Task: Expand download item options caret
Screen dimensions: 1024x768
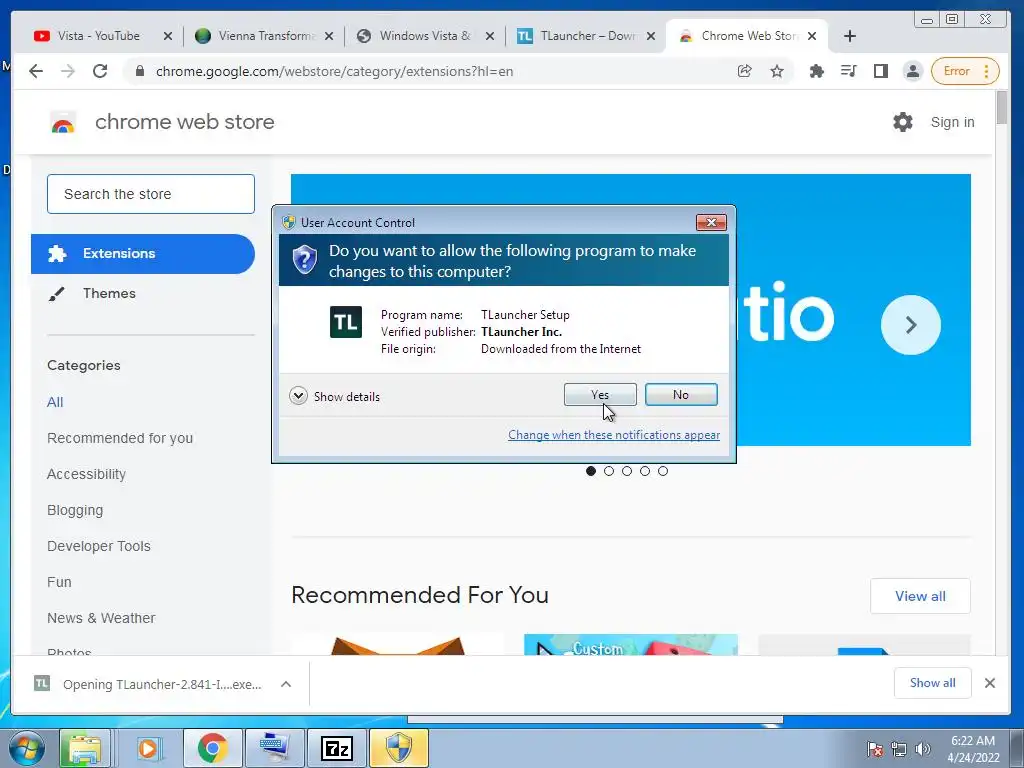Action: click(x=286, y=684)
